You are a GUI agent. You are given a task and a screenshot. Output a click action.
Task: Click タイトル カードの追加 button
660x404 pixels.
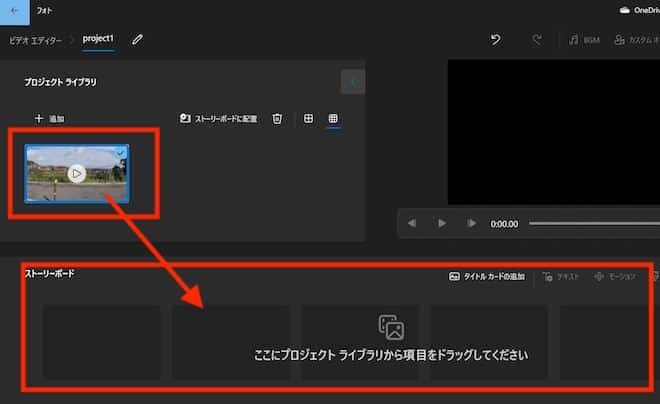point(487,276)
